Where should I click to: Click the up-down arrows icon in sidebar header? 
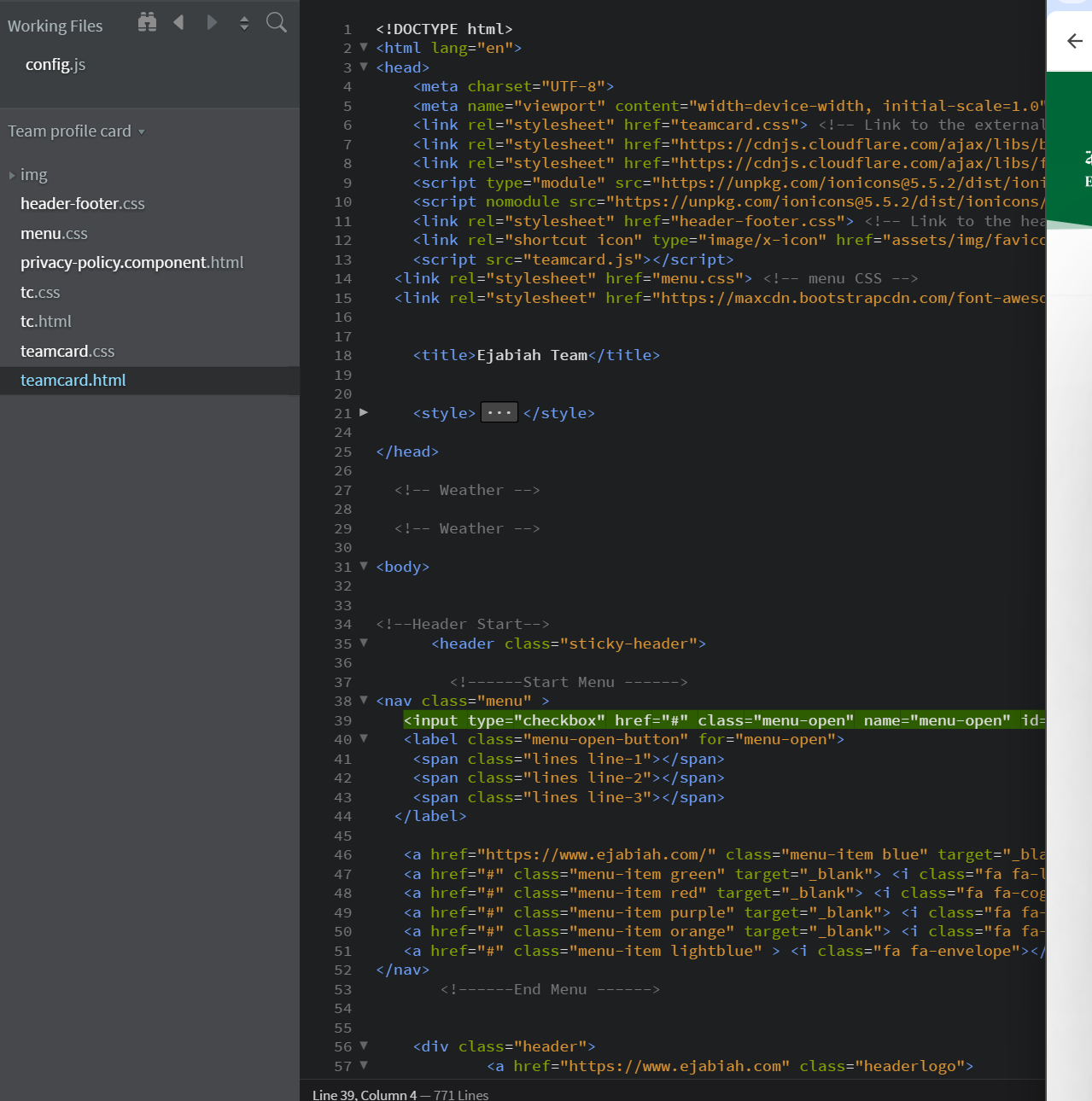point(244,23)
